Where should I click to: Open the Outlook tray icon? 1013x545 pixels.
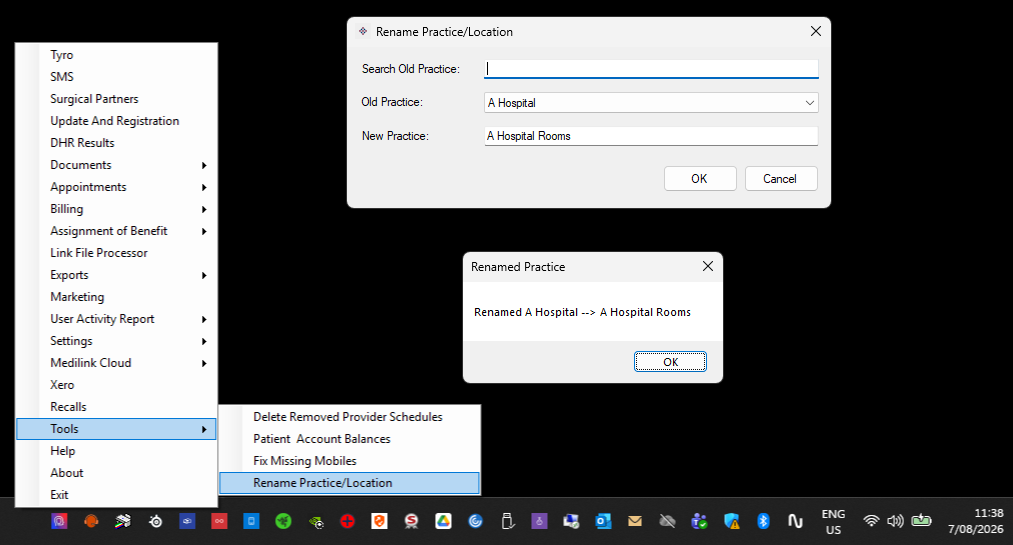point(603,521)
